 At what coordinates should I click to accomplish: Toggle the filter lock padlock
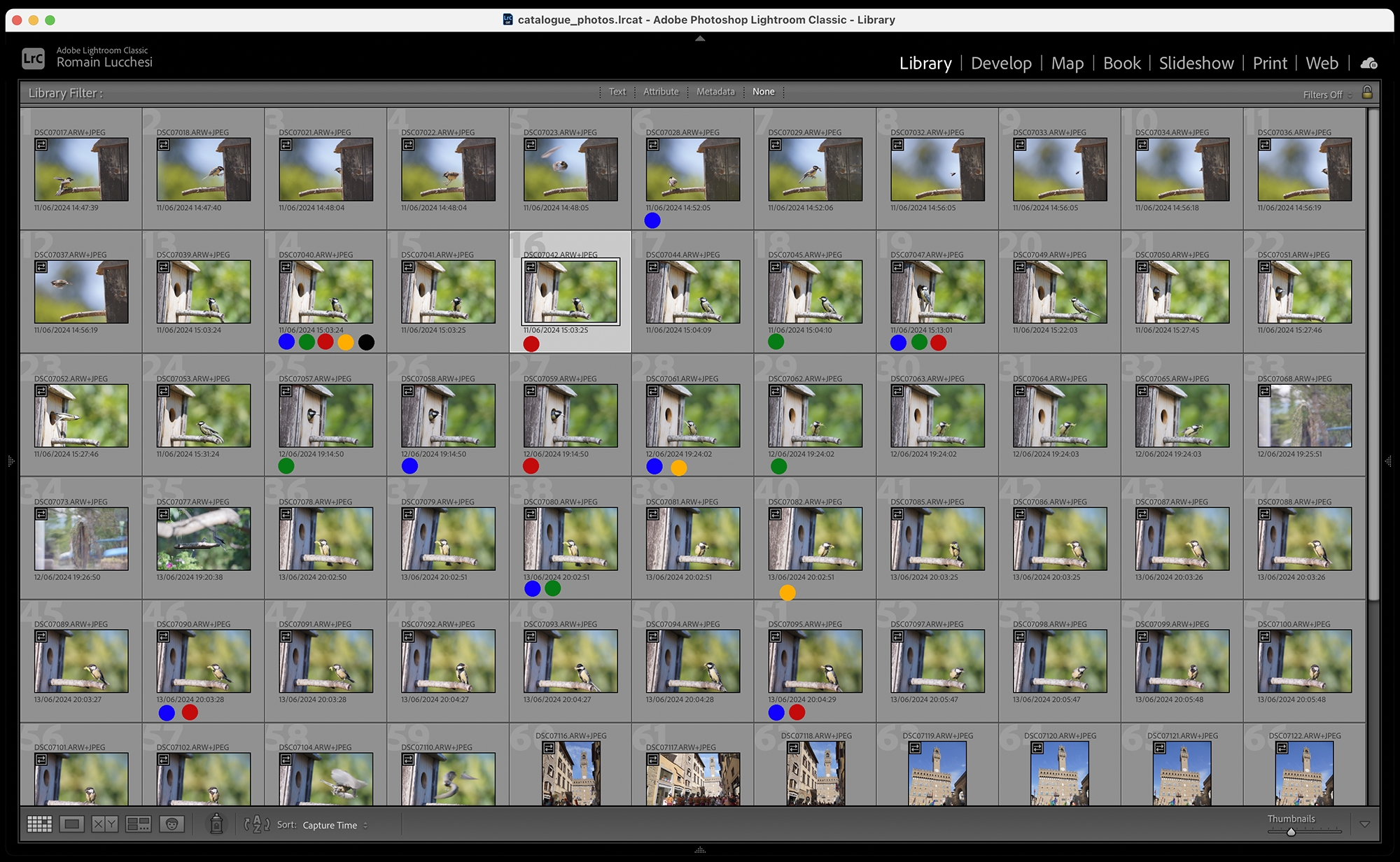[1366, 92]
